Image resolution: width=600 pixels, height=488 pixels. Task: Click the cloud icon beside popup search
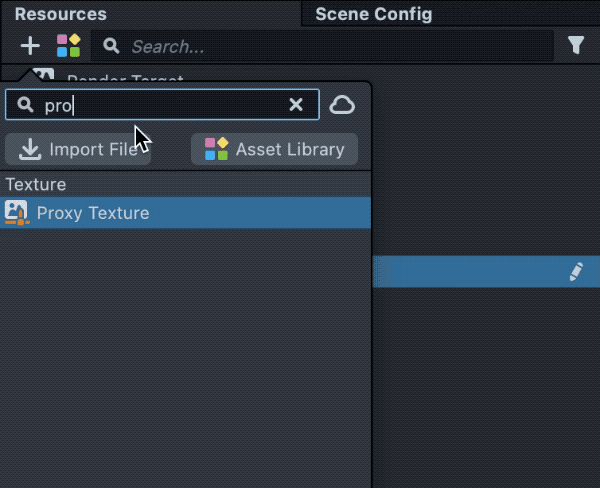coord(342,105)
